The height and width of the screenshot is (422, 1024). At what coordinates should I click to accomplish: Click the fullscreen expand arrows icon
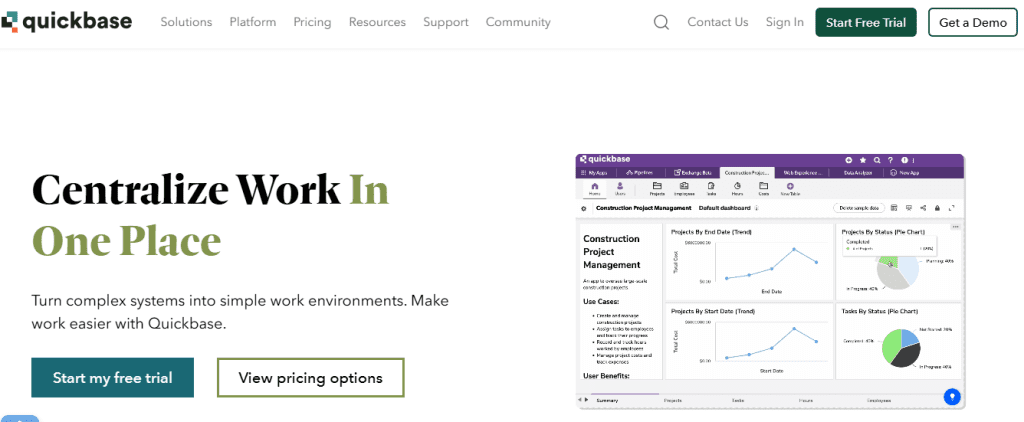[x=952, y=208]
